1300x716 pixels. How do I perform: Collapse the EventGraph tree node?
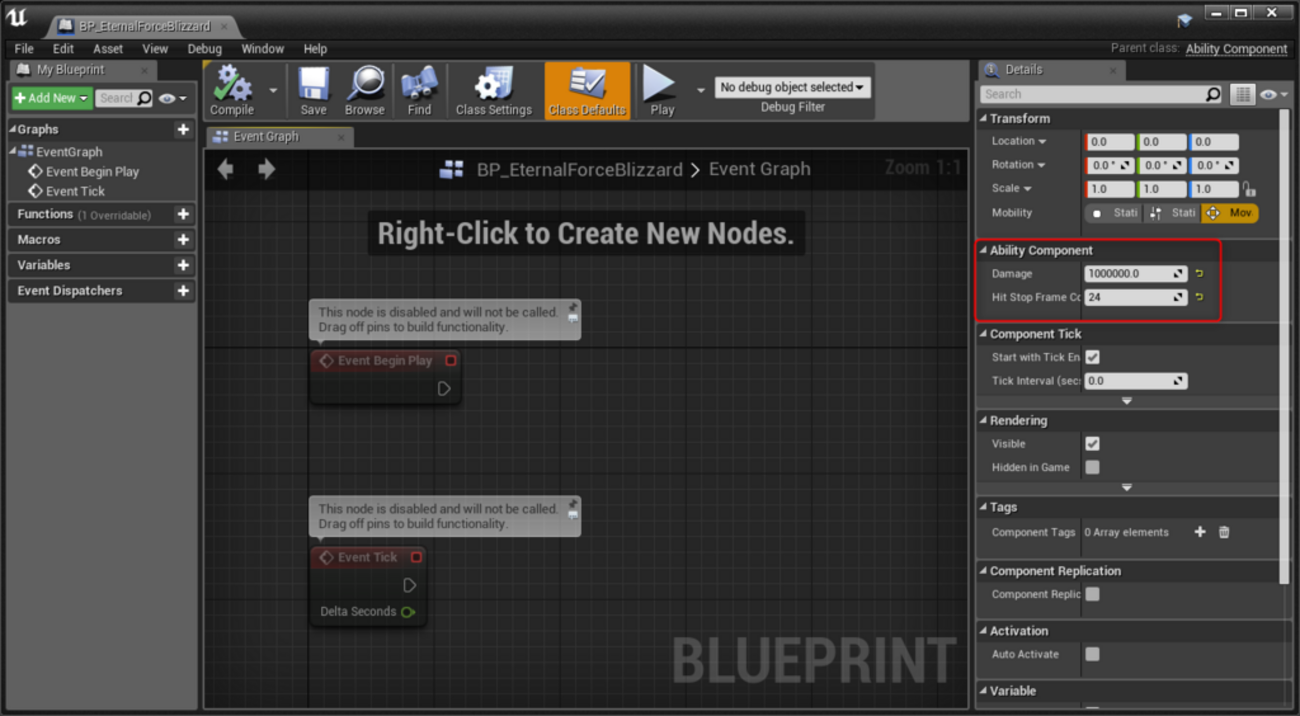[13, 151]
